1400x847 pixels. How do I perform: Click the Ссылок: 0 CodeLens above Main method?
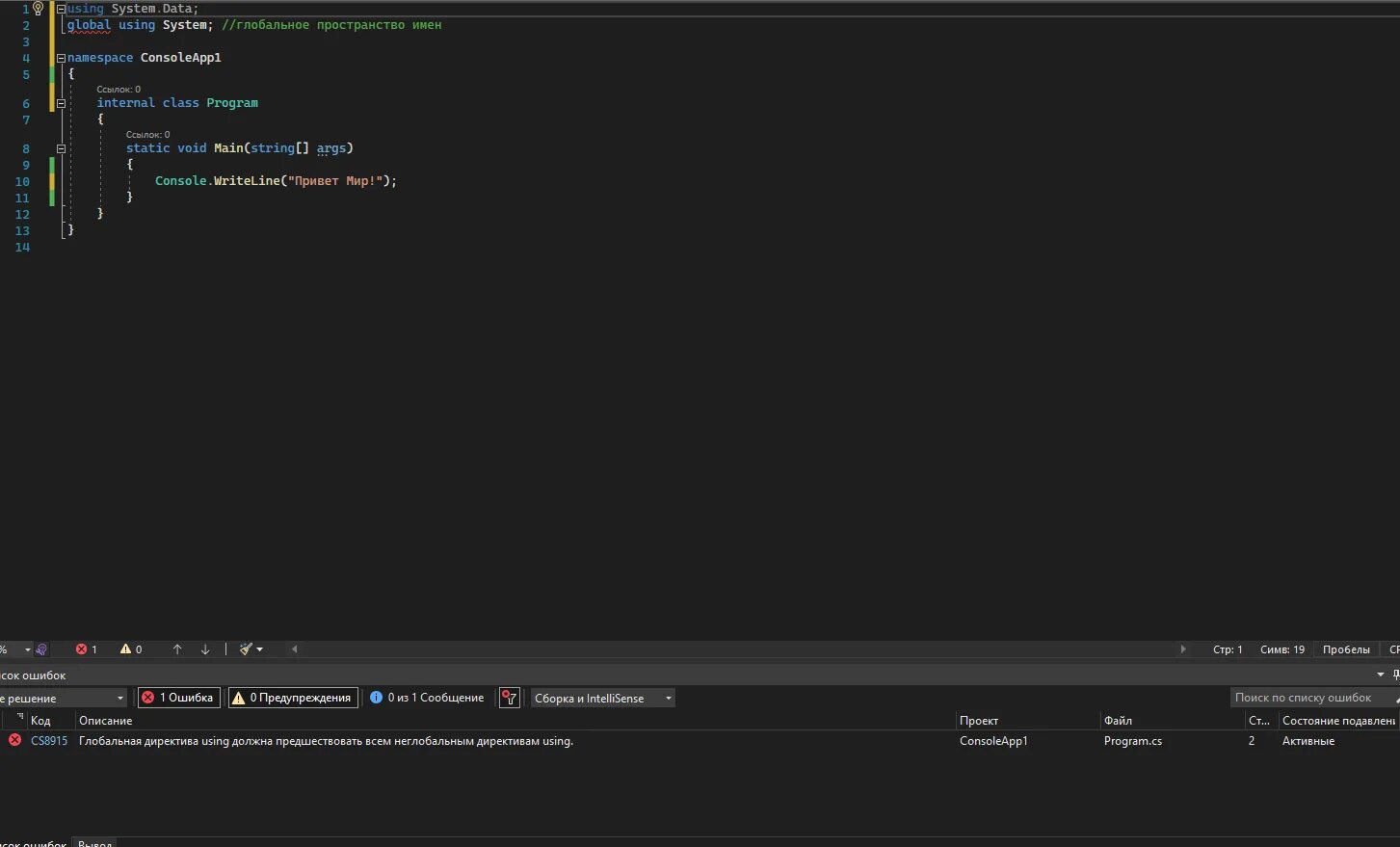(x=147, y=134)
